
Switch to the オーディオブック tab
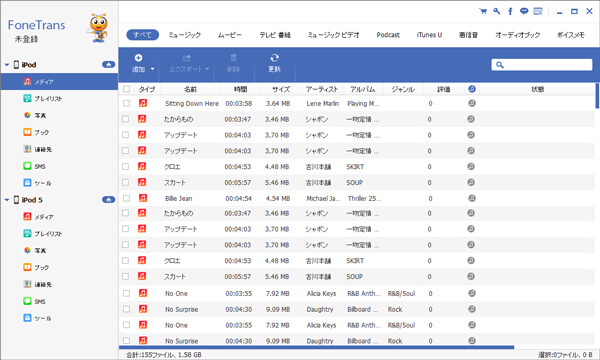pos(517,35)
